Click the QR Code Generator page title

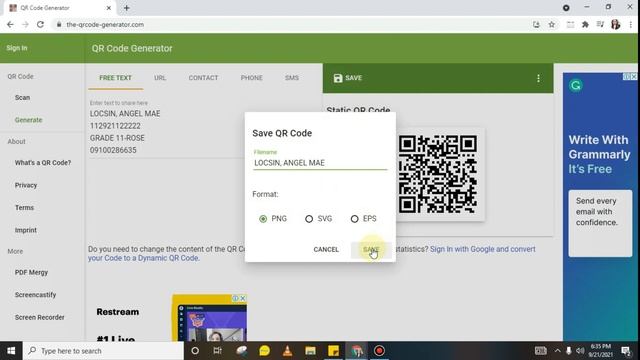pyautogui.click(x=132, y=48)
